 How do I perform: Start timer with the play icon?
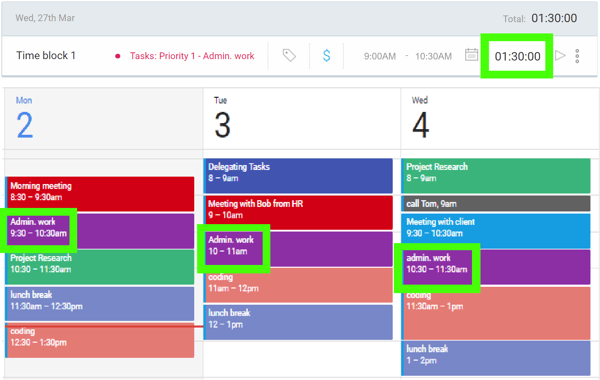point(560,55)
